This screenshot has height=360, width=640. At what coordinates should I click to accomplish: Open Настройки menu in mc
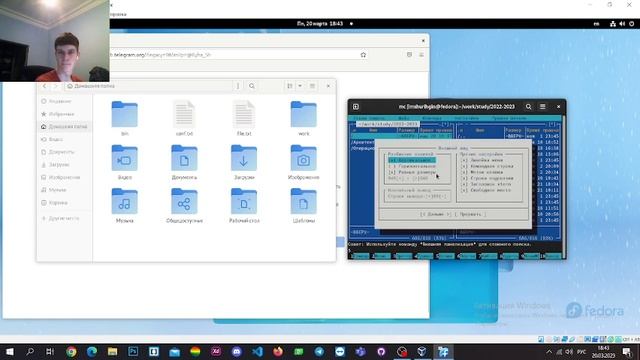466,118
